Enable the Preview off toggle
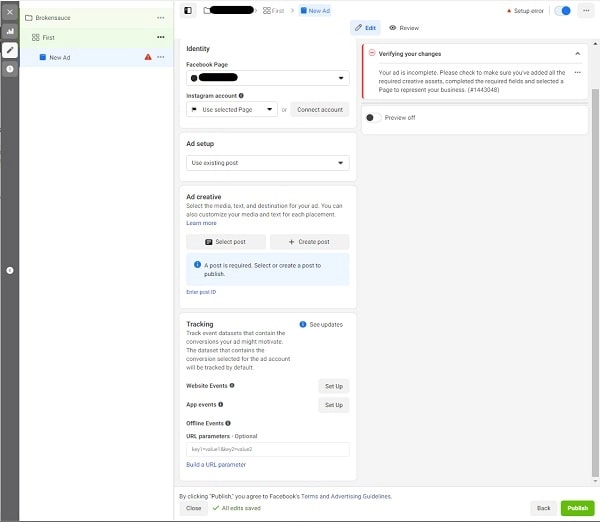 pyautogui.click(x=372, y=118)
